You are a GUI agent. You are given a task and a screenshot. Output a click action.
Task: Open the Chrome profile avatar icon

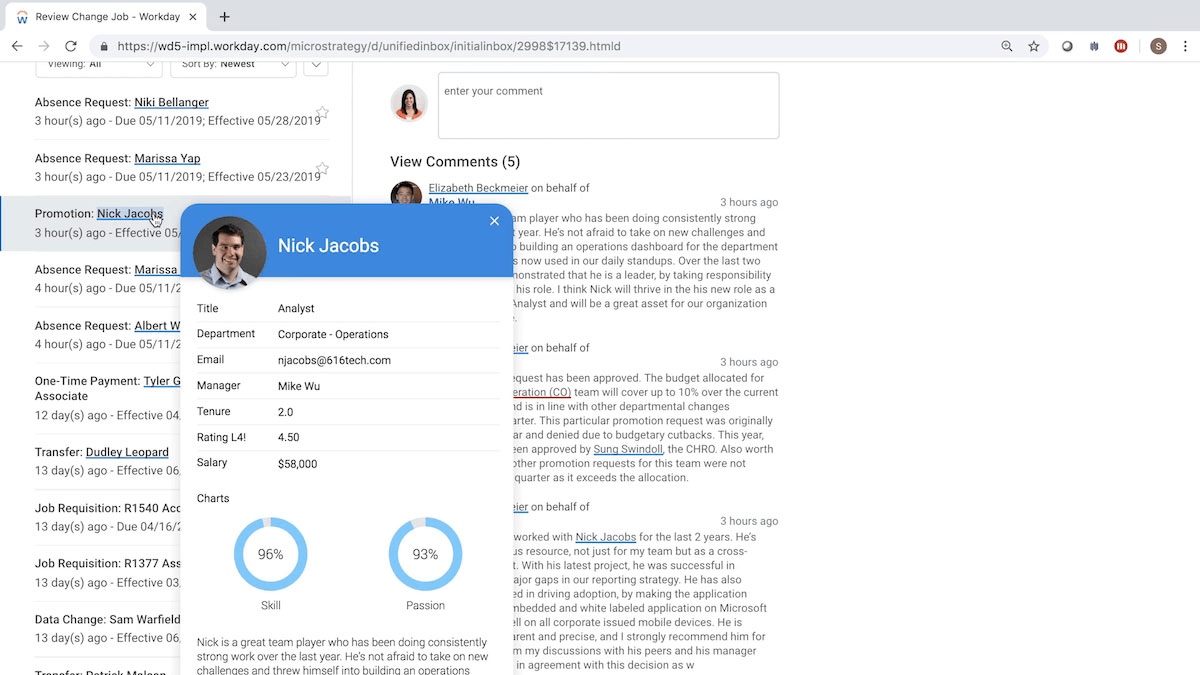pos(1158,46)
